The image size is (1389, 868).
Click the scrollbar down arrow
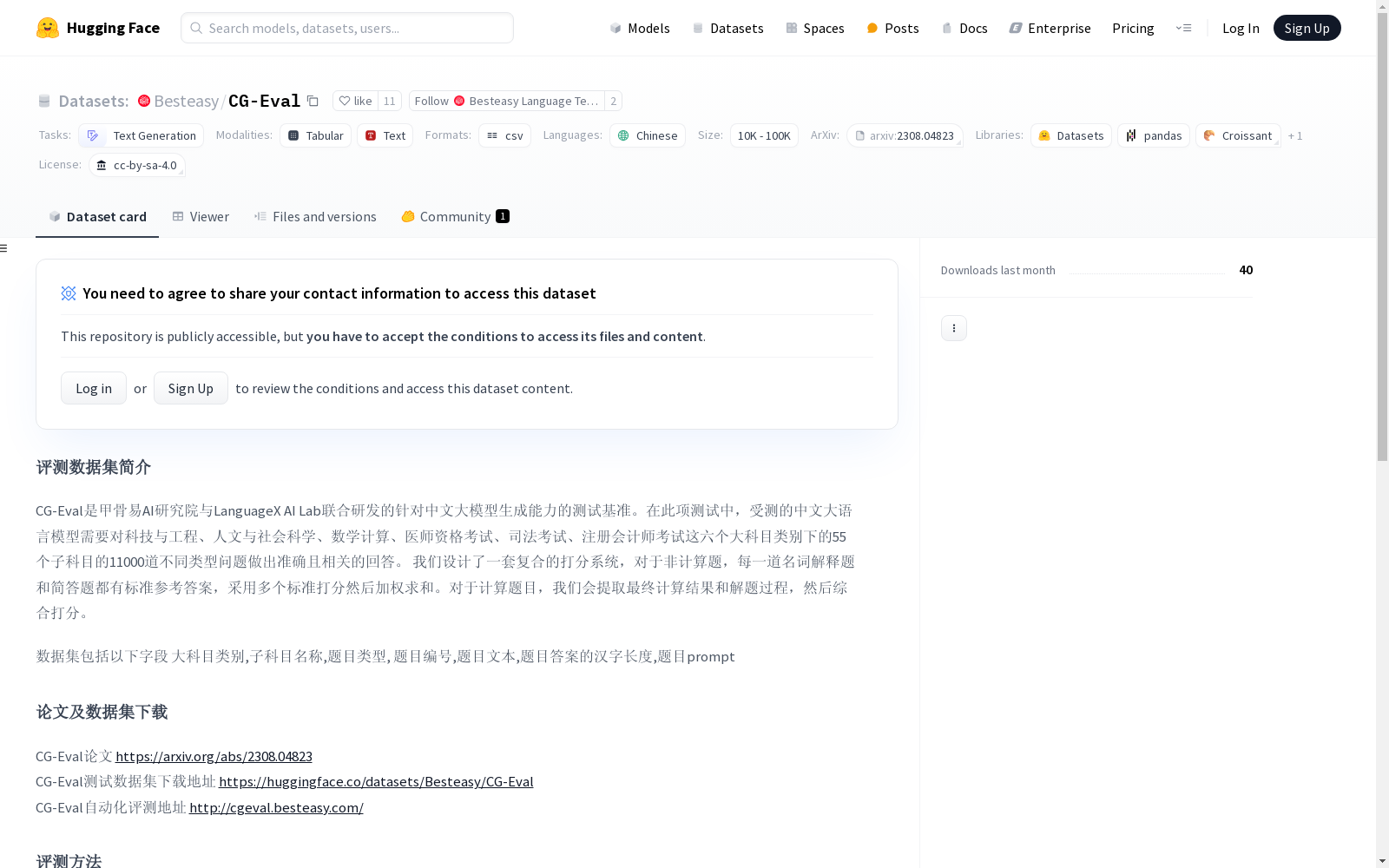coord(1382,861)
